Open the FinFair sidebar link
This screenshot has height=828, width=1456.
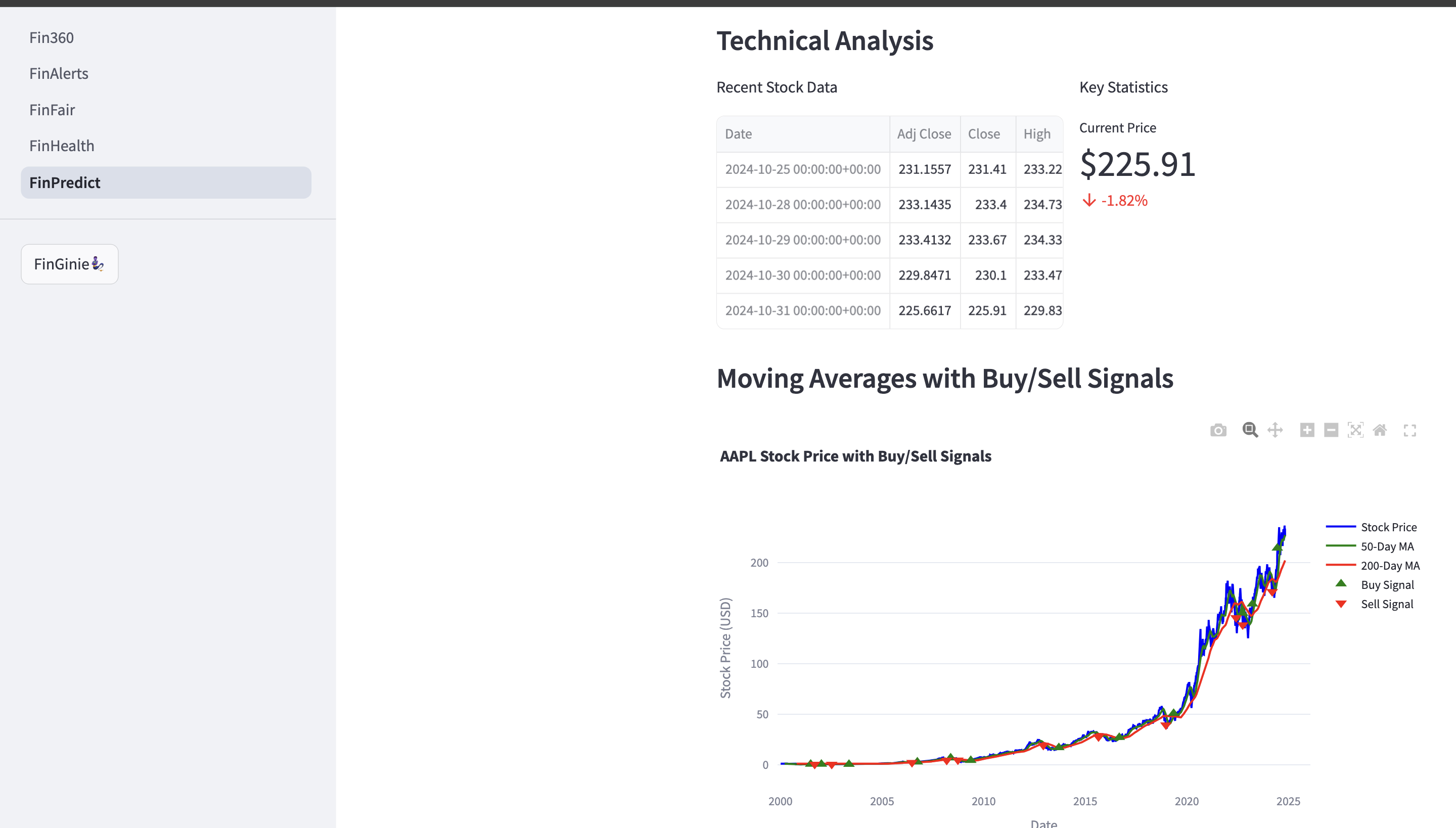(x=52, y=110)
